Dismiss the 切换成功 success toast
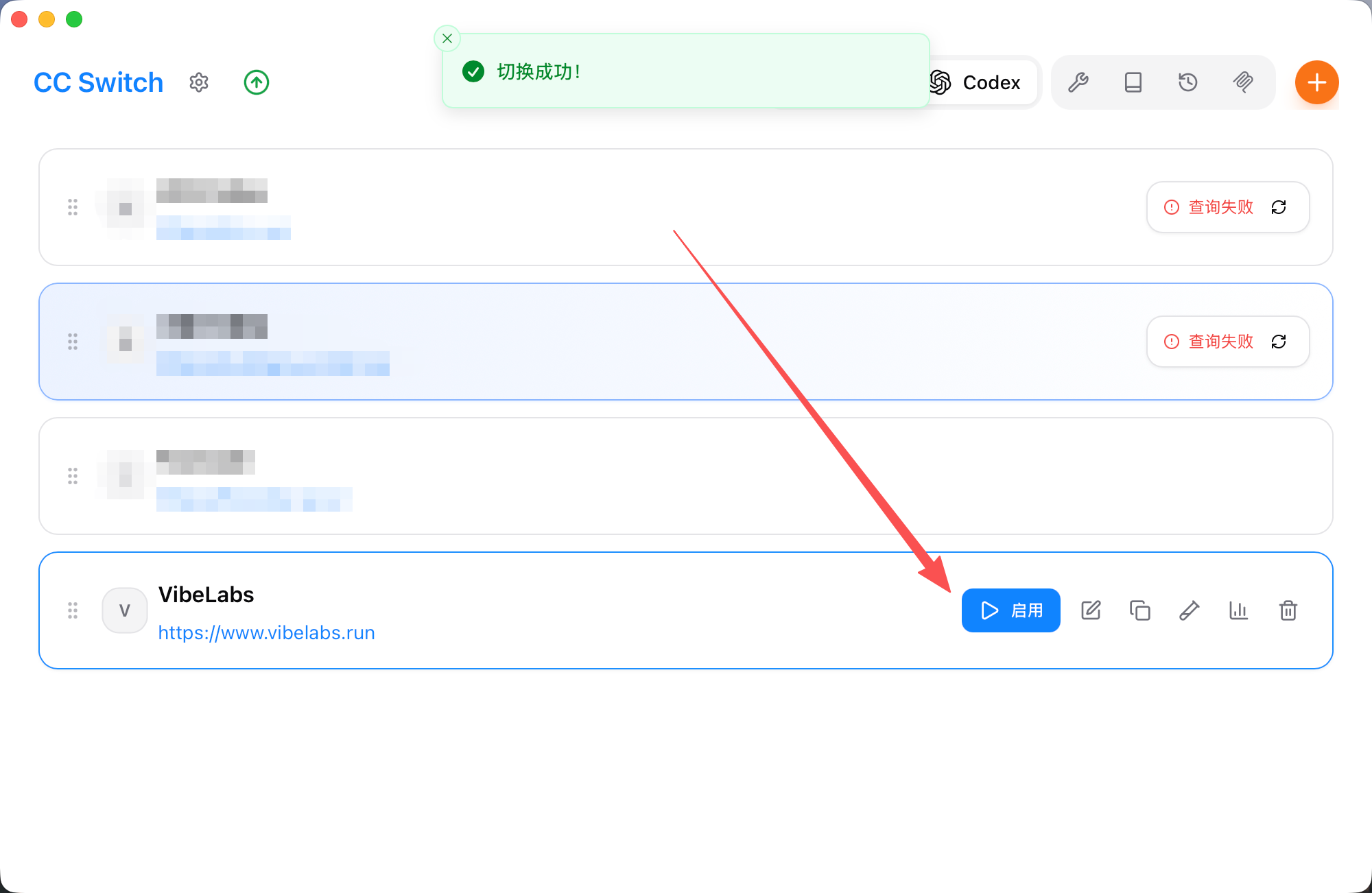 tap(447, 38)
